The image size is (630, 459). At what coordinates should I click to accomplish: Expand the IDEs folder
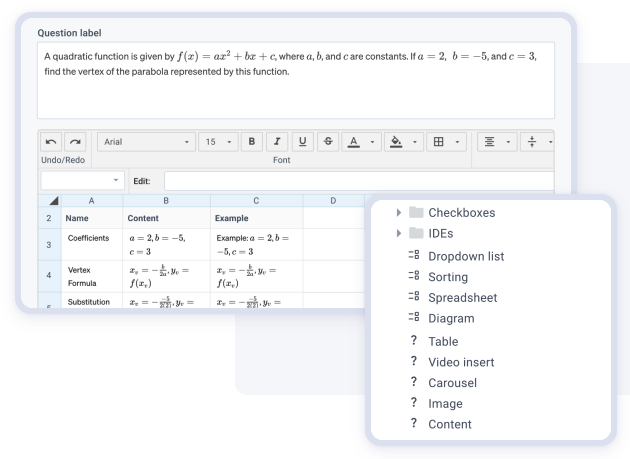tap(398, 234)
